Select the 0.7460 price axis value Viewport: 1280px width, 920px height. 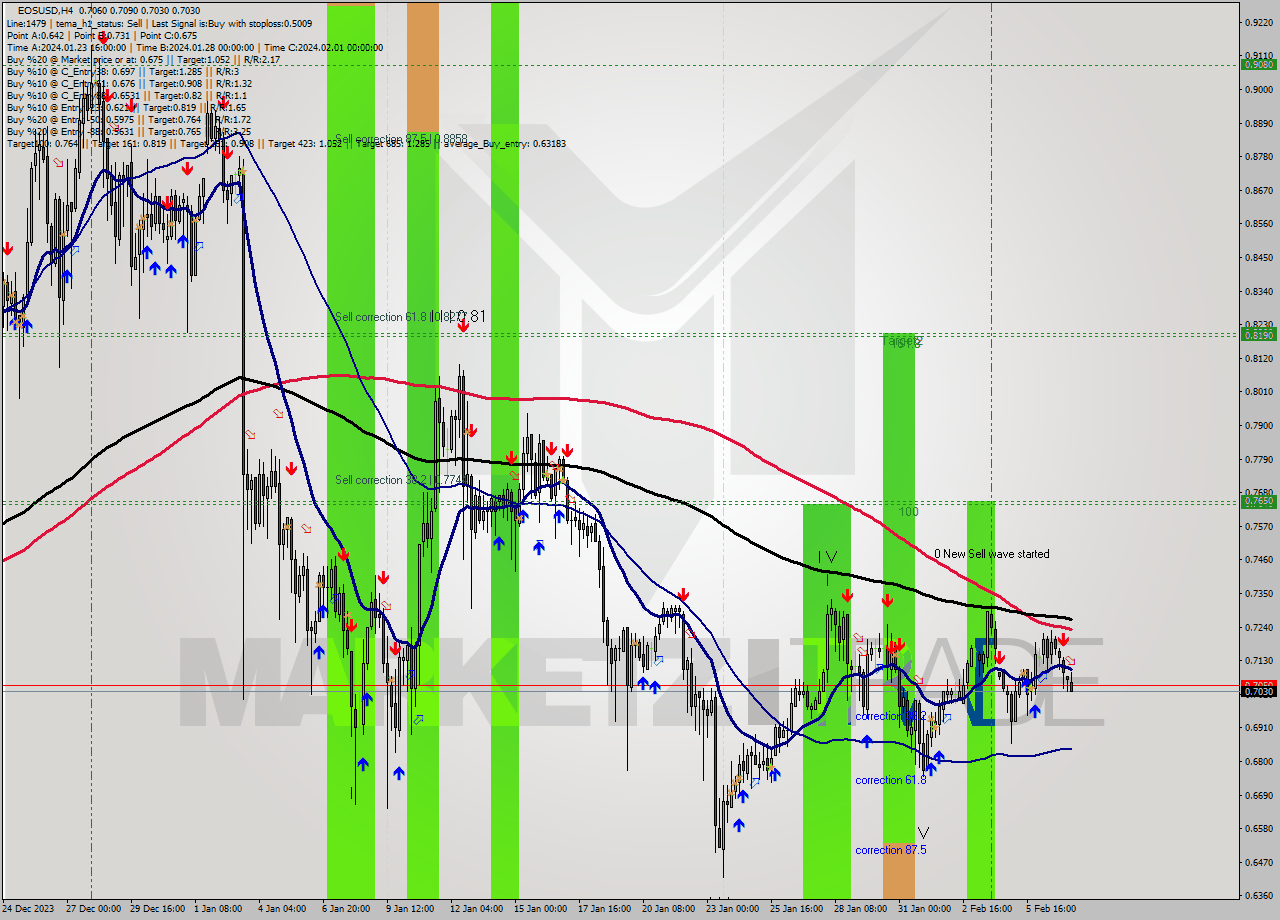click(x=1258, y=560)
